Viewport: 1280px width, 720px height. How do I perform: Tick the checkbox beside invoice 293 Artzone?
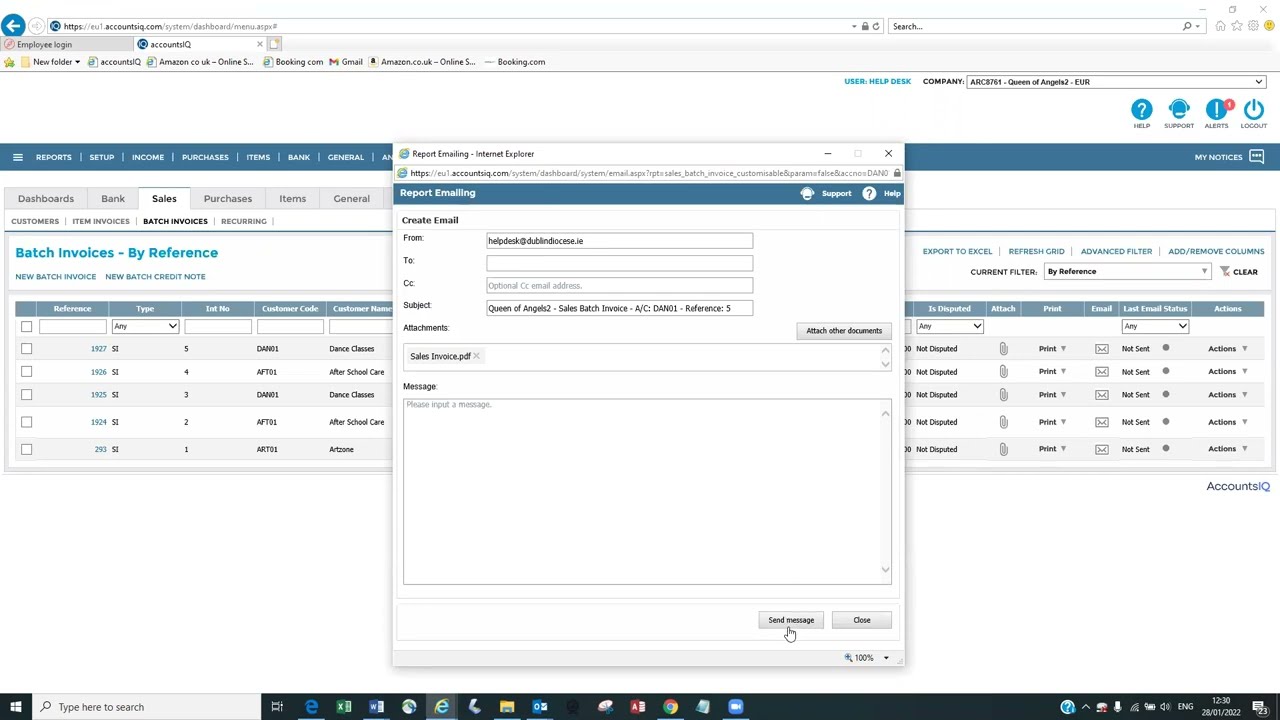pyautogui.click(x=26, y=449)
